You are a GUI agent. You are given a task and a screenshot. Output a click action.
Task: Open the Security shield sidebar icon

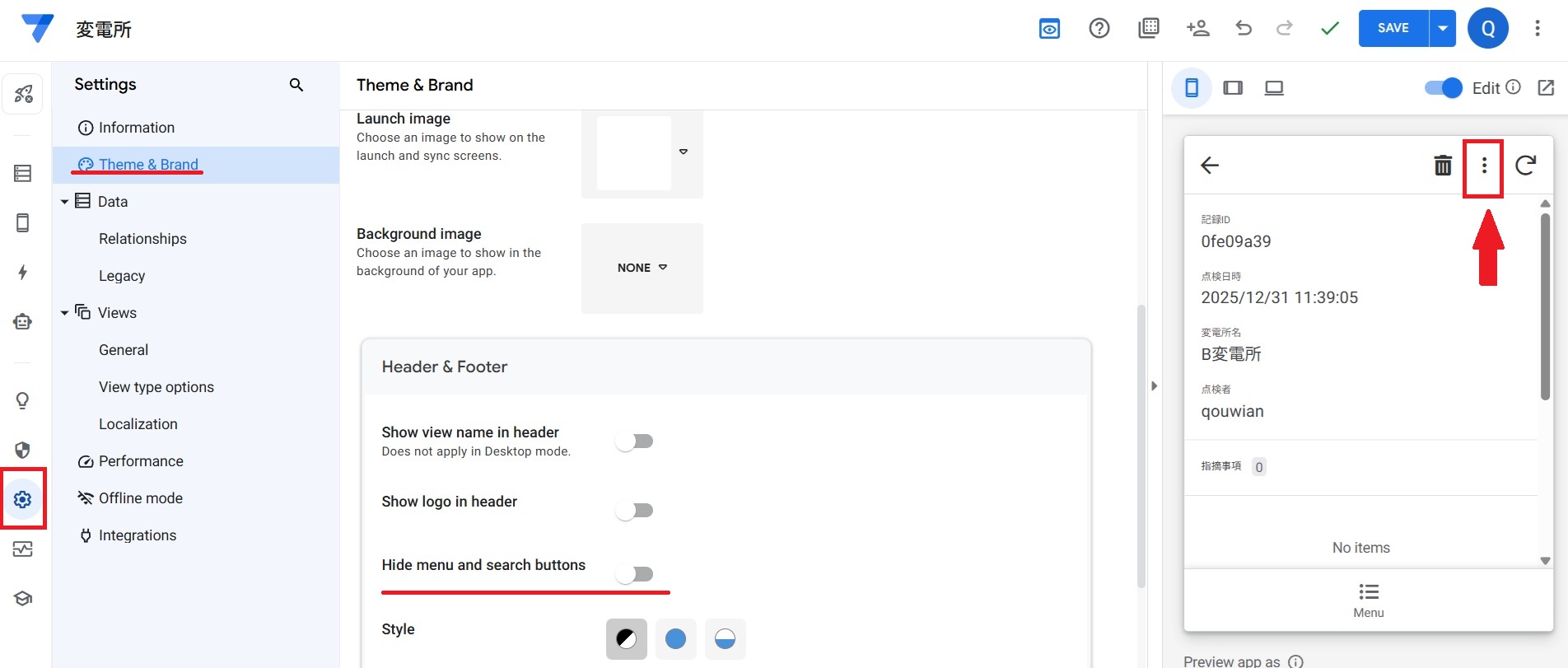tap(23, 450)
